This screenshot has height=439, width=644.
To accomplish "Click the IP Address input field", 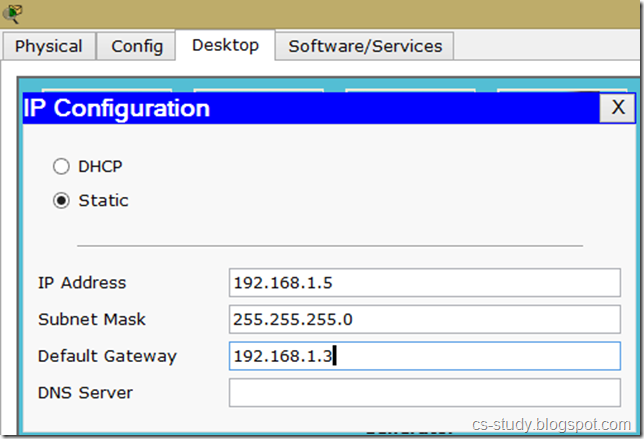I will coord(424,283).
